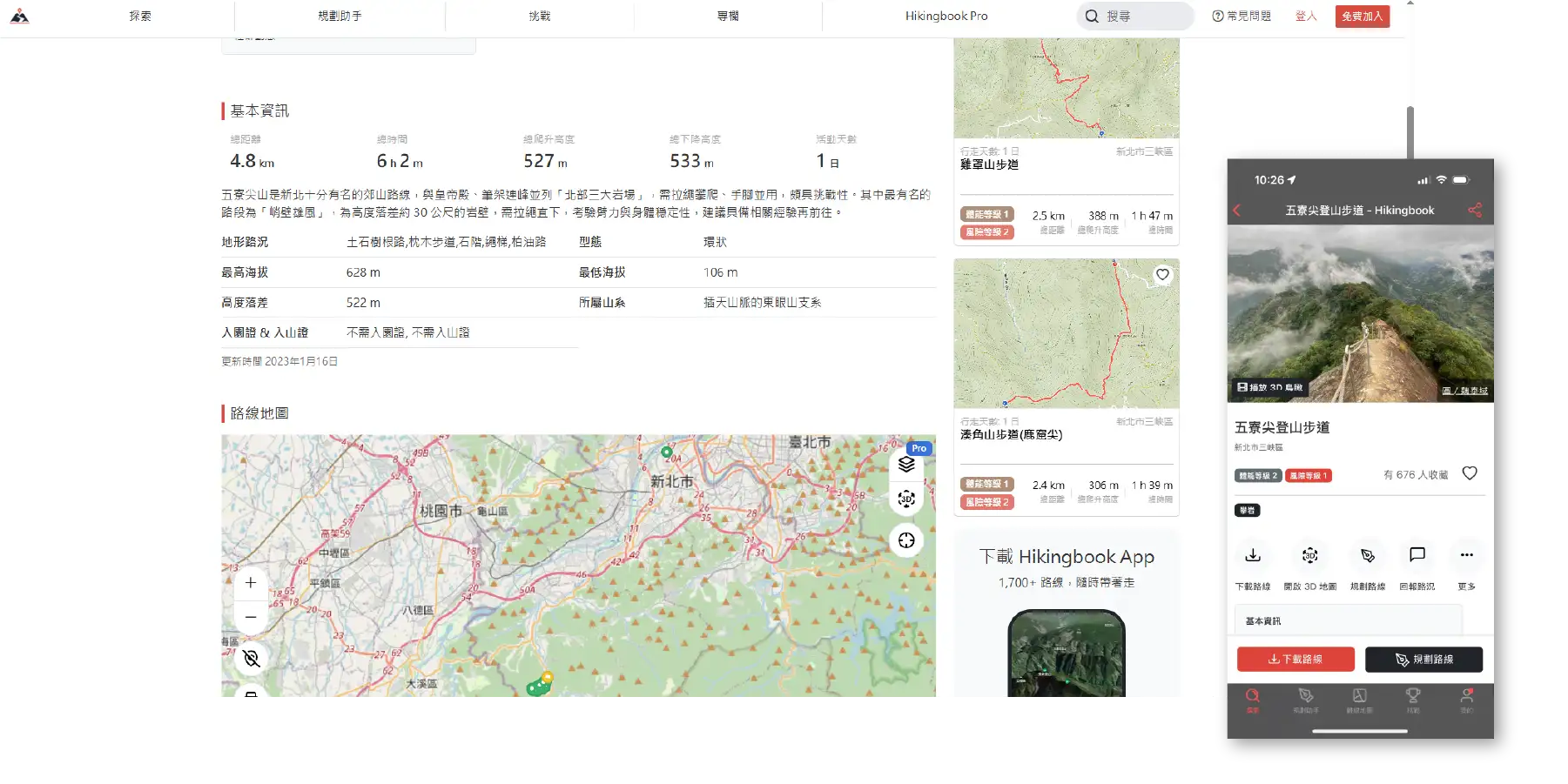Go back using phone preview's red arrow
This screenshot has height=784, width=1568.
pyautogui.click(x=1236, y=211)
